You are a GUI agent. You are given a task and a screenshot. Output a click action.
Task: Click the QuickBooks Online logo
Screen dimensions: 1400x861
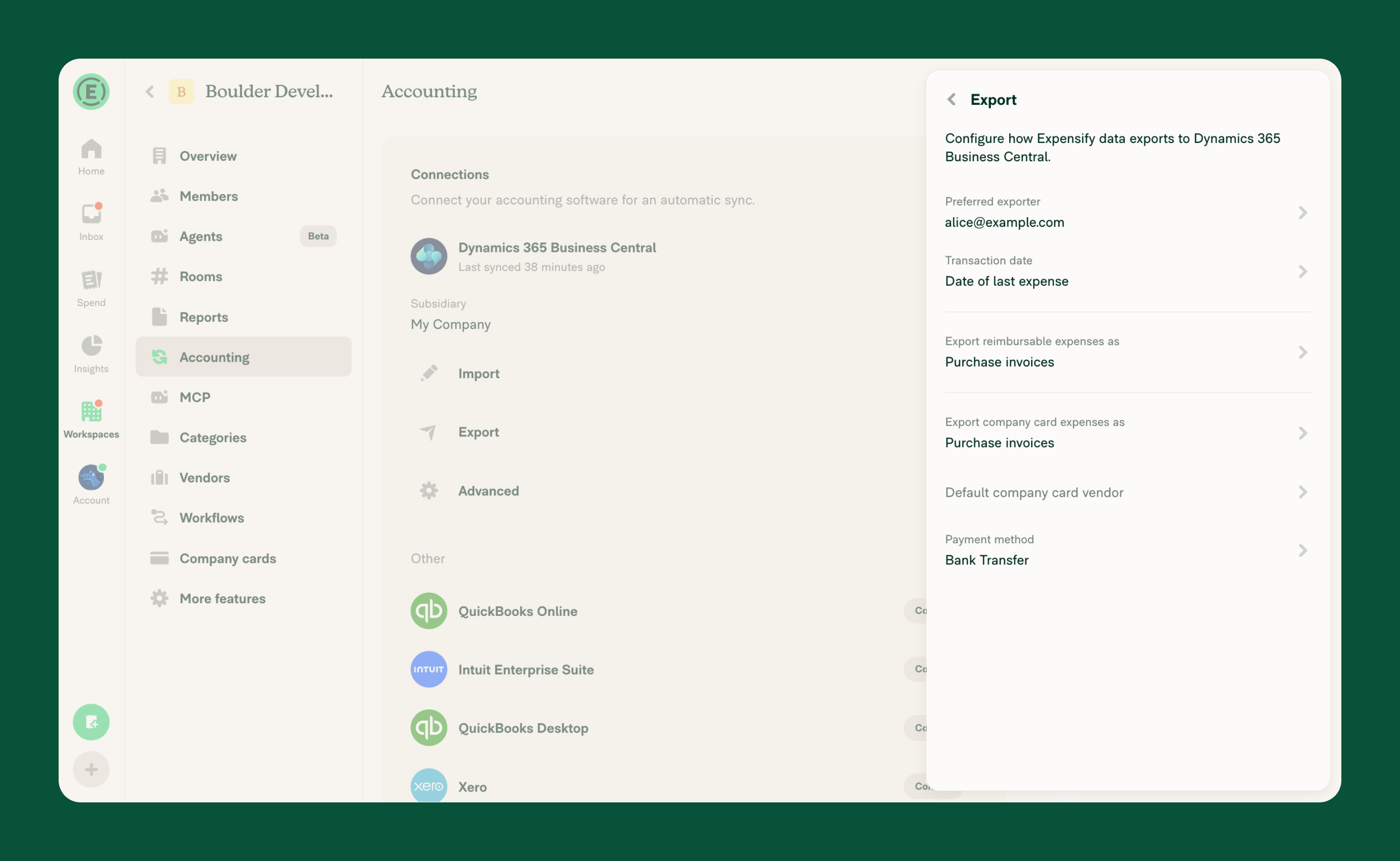click(x=429, y=611)
